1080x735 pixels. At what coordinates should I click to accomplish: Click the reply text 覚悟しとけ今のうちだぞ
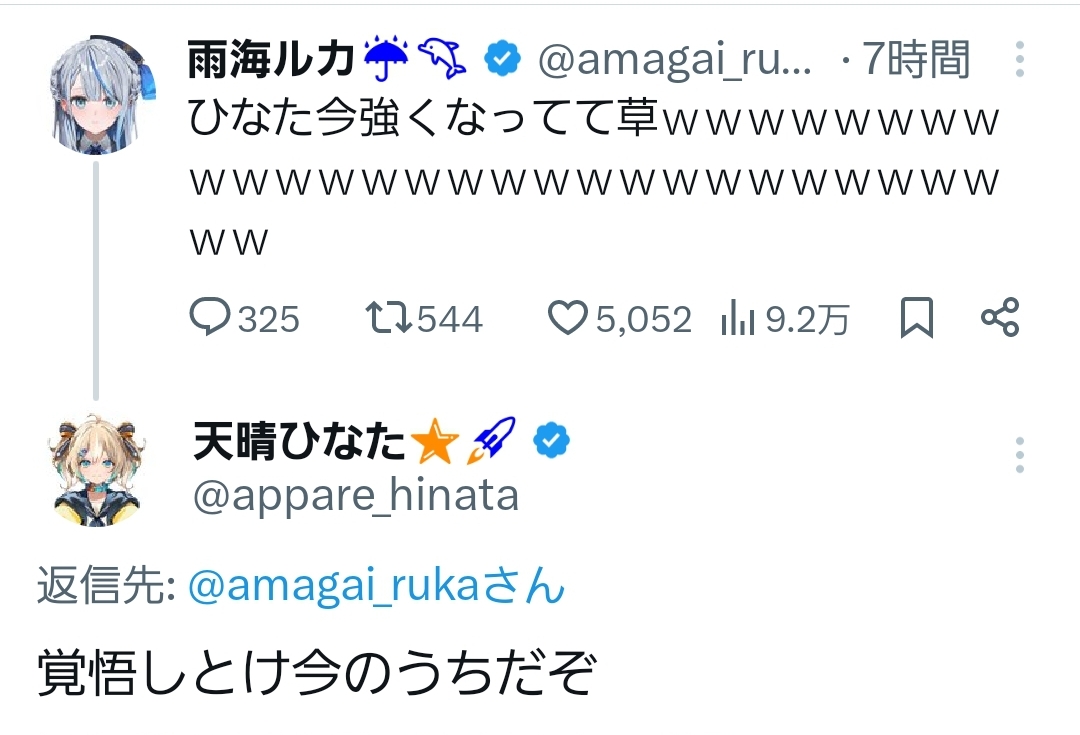pos(317,674)
